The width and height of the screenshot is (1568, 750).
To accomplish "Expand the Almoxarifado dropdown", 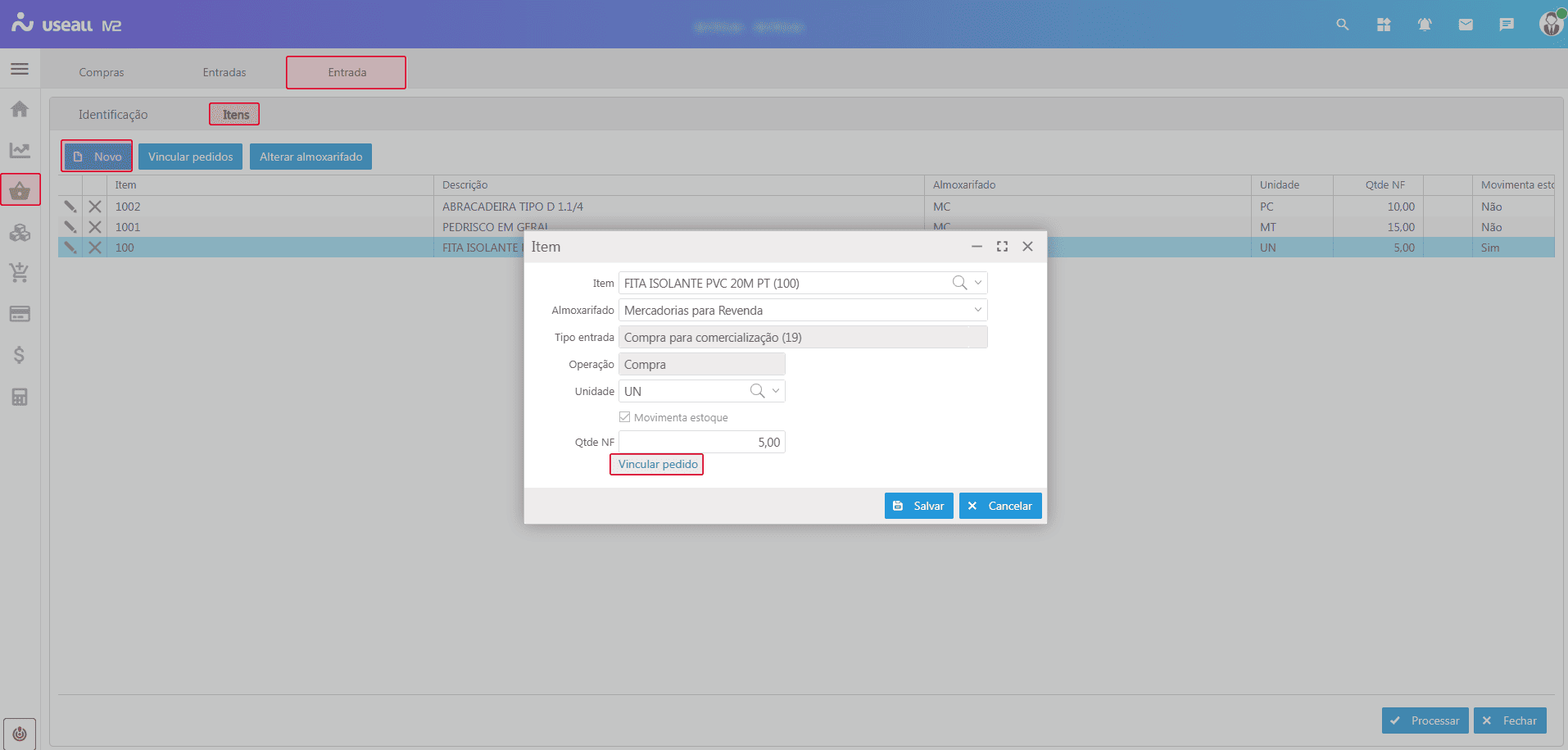I will 977,310.
